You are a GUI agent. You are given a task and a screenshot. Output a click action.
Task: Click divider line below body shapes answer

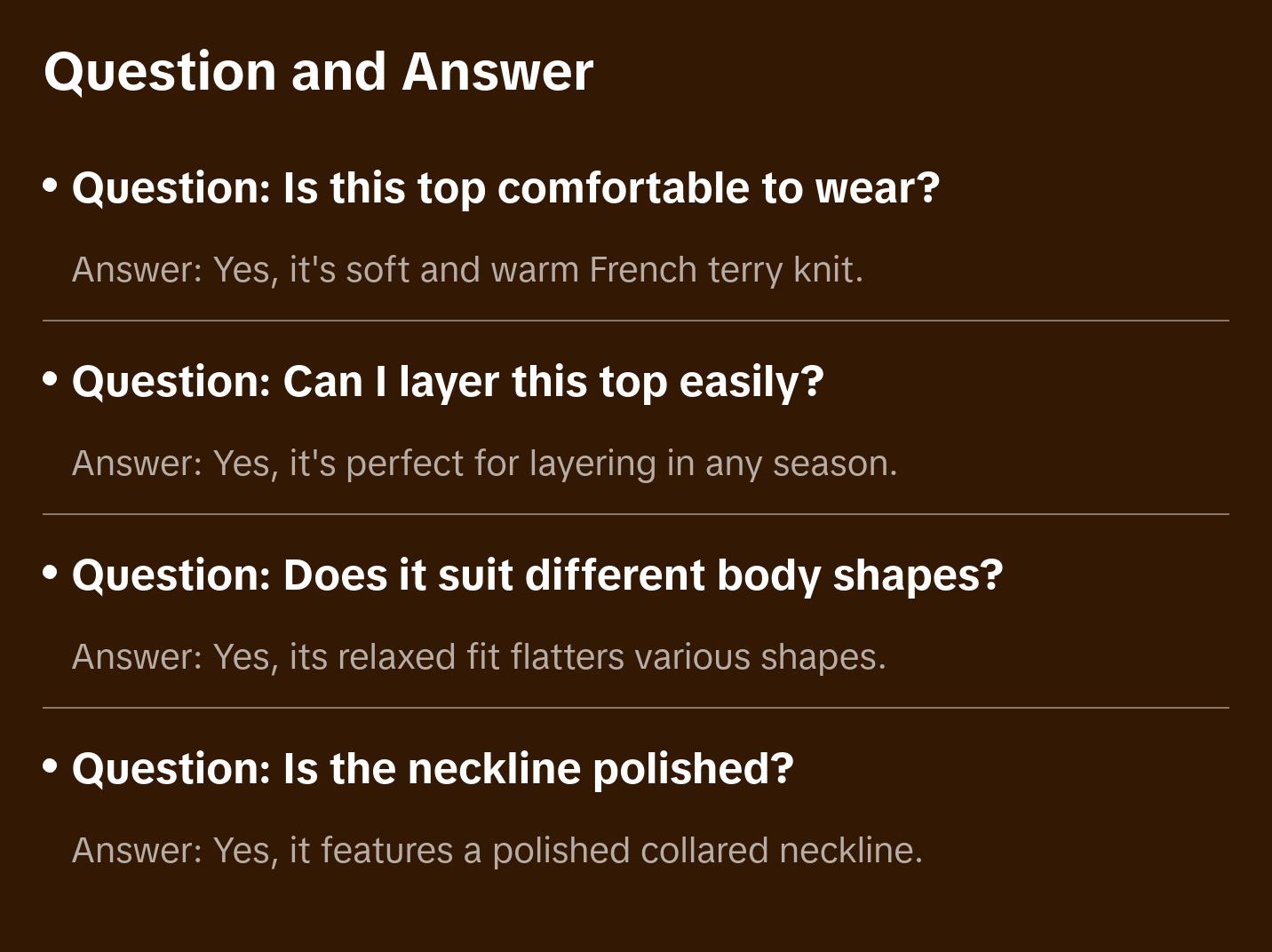(x=635, y=708)
